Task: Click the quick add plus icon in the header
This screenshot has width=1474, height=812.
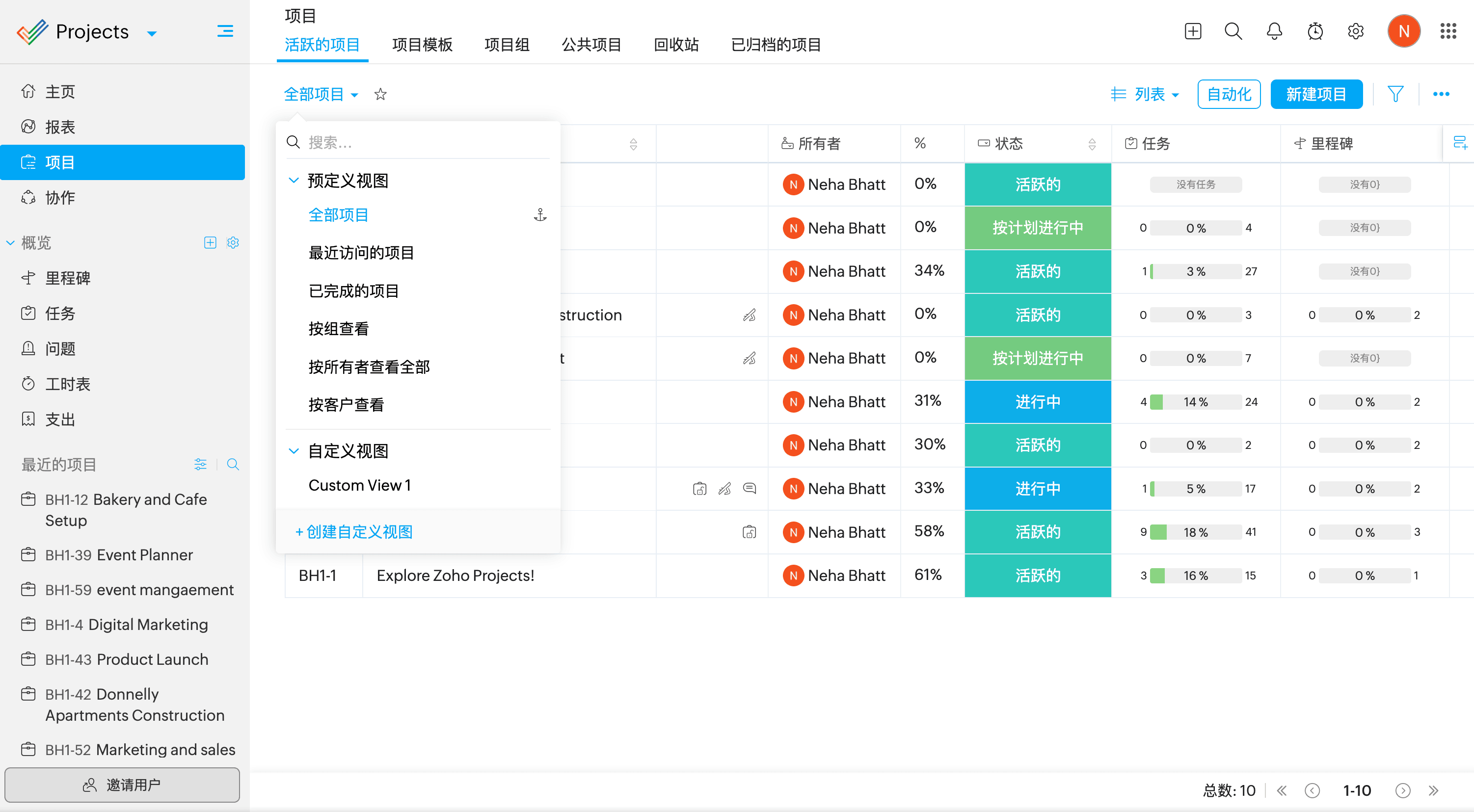Action: pos(1192,31)
